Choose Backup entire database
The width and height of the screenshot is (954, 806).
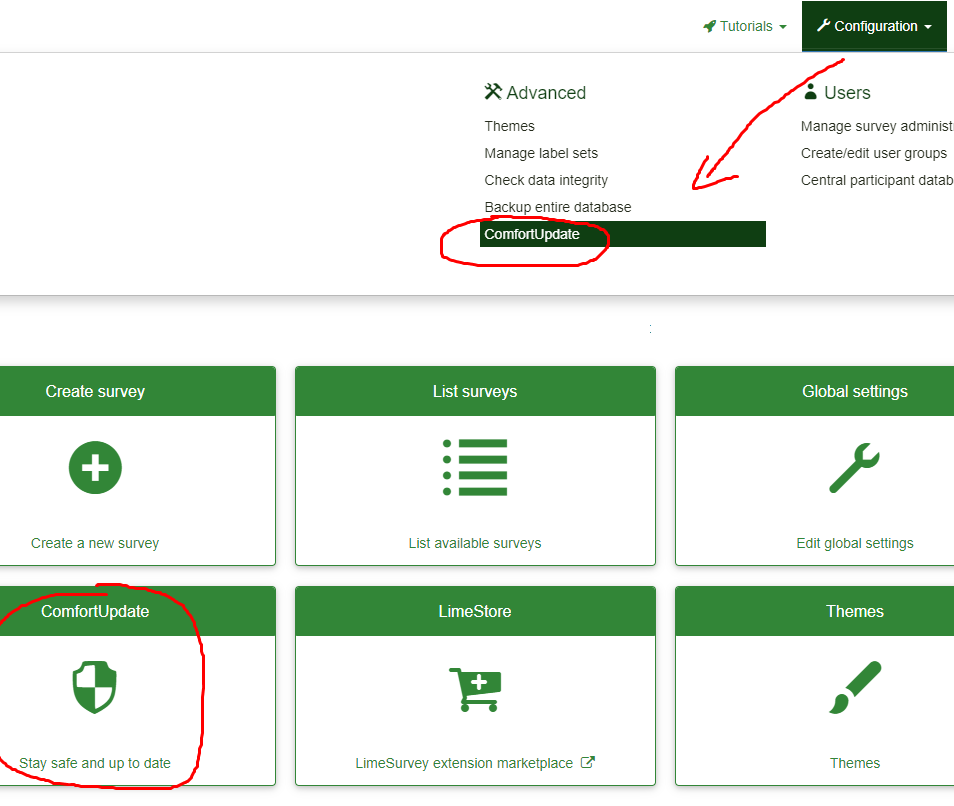tap(558, 207)
